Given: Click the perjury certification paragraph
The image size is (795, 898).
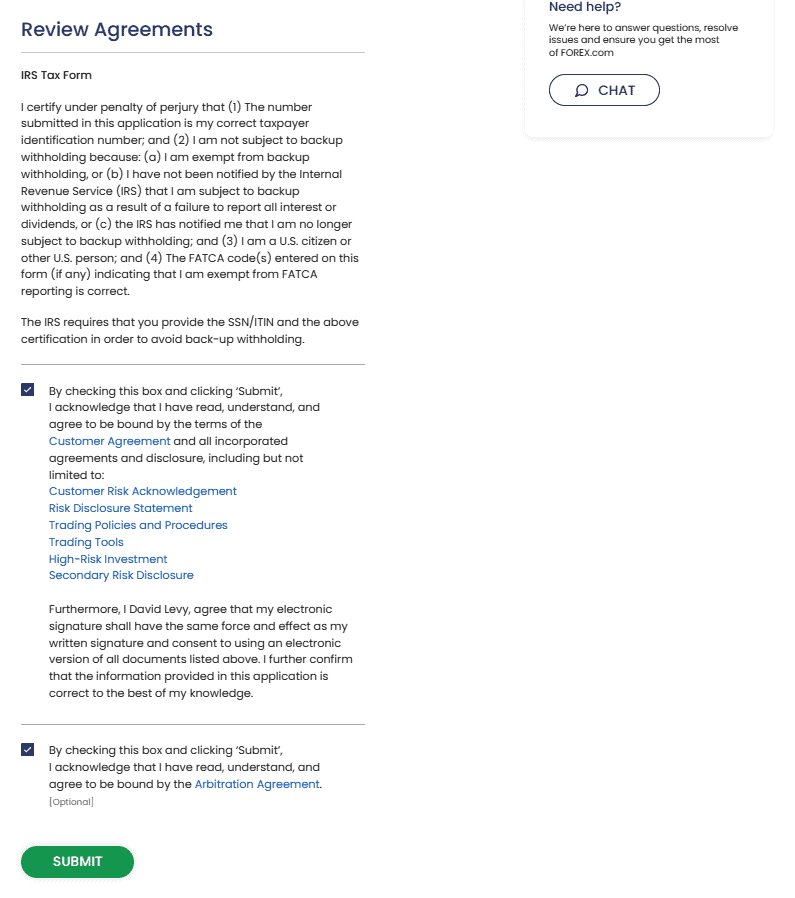Looking at the screenshot, I should [x=190, y=199].
